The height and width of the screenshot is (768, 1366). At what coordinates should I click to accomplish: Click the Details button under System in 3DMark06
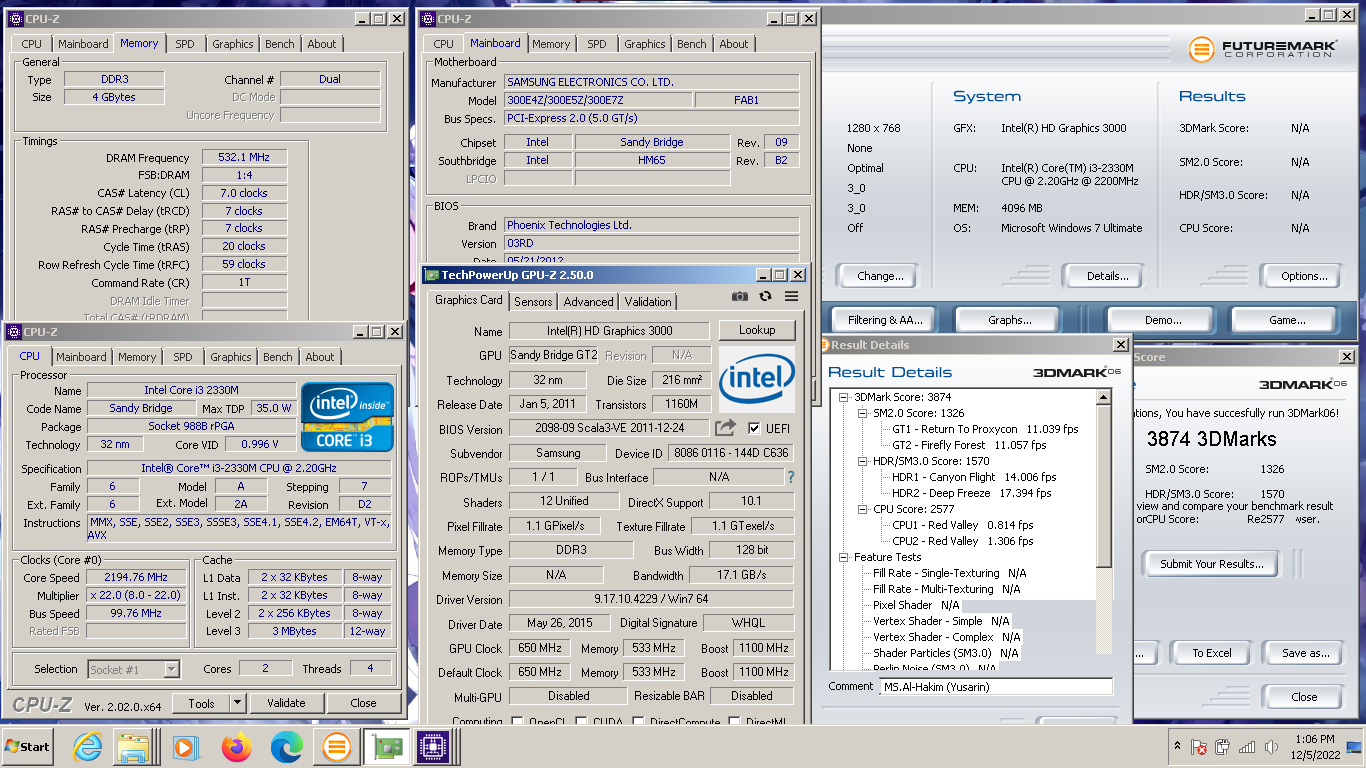(1107, 276)
